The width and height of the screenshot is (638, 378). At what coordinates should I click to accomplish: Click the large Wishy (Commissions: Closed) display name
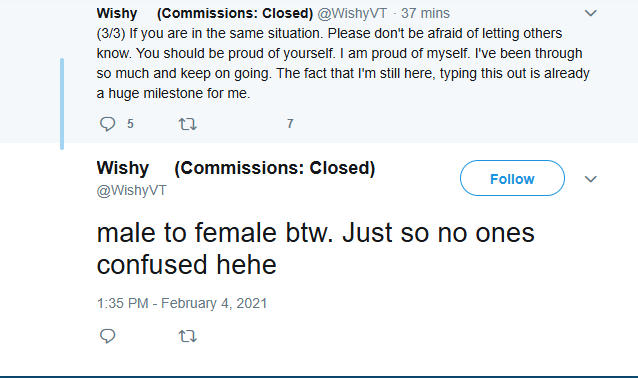(x=236, y=168)
